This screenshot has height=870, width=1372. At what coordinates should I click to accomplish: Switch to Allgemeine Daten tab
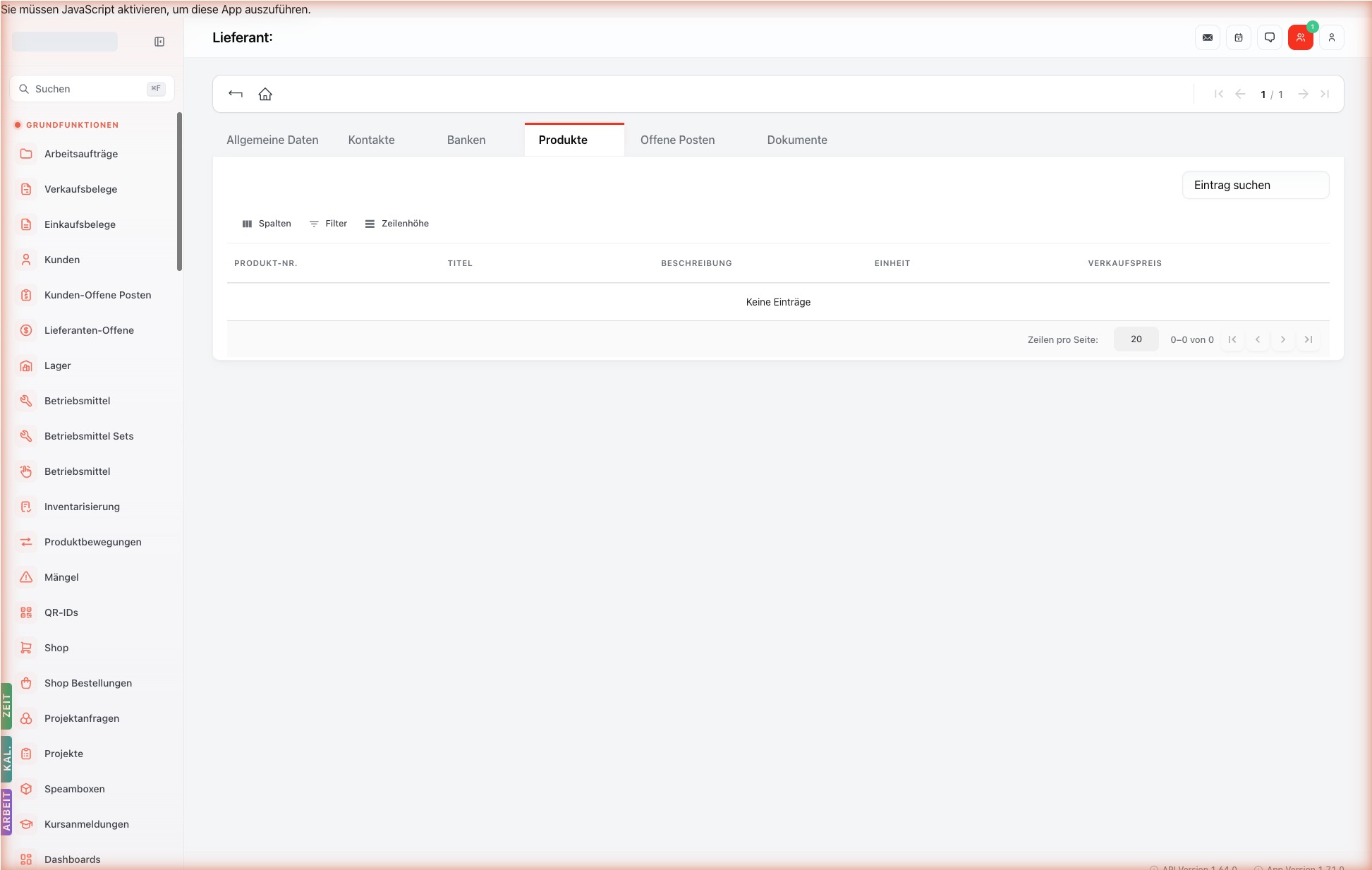tap(272, 140)
